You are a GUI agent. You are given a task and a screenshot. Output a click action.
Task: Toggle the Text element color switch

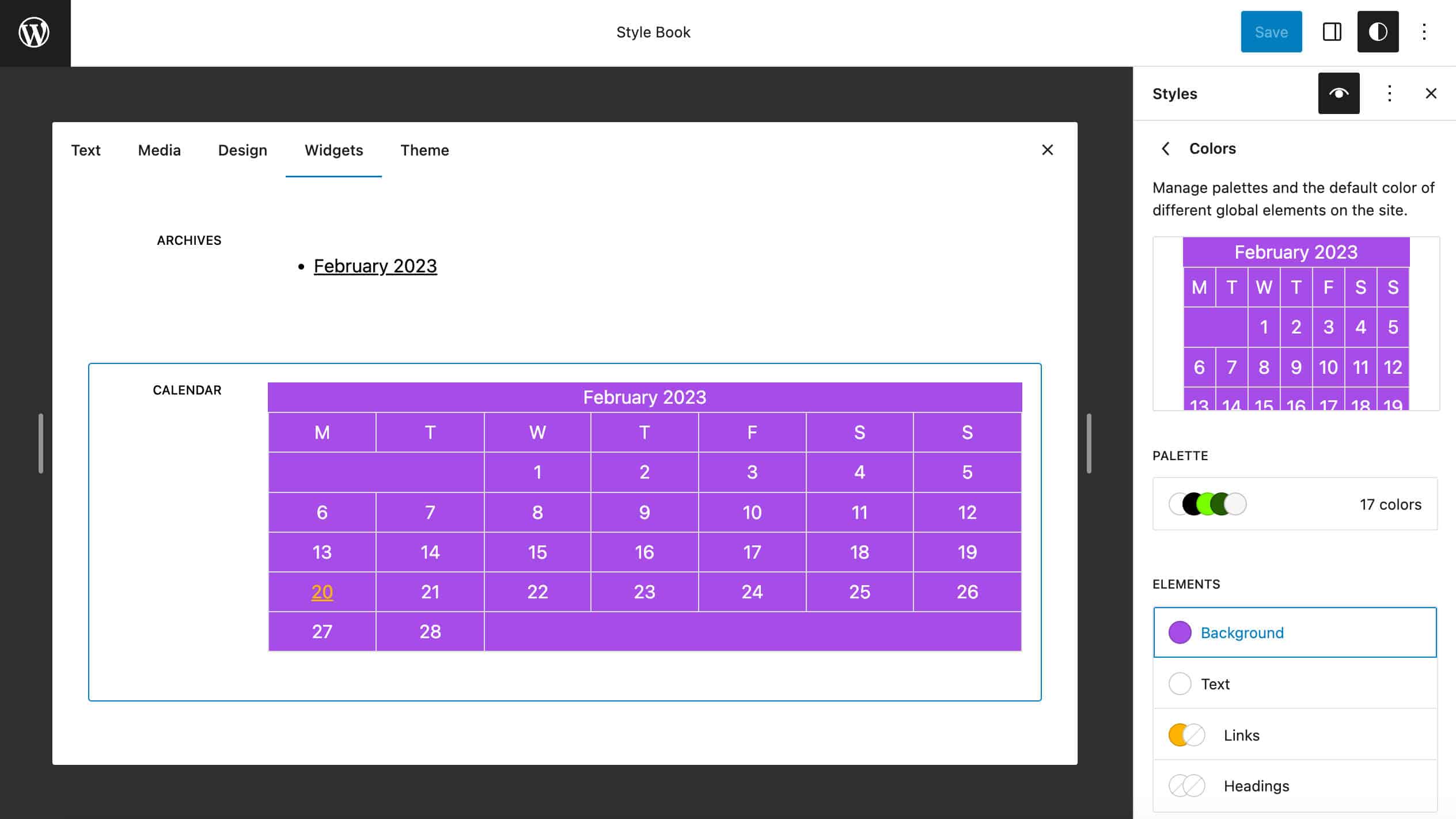tap(1181, 683)
